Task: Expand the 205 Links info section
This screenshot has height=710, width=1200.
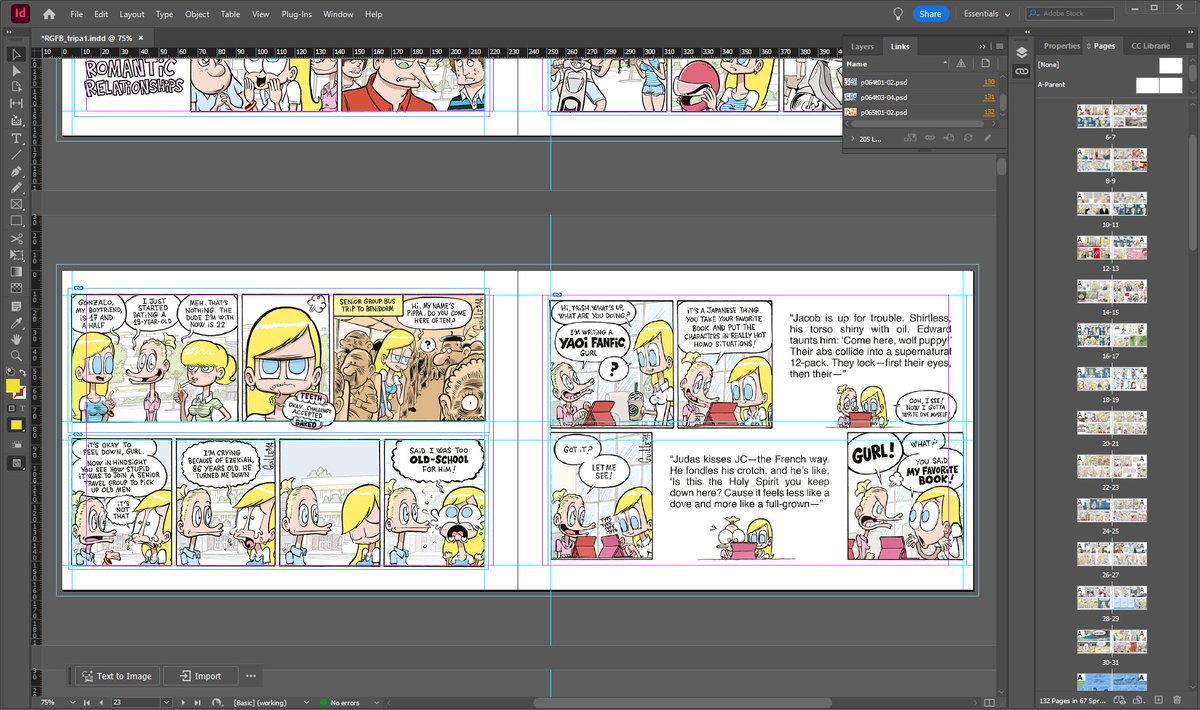Action: tap(853, 138)
